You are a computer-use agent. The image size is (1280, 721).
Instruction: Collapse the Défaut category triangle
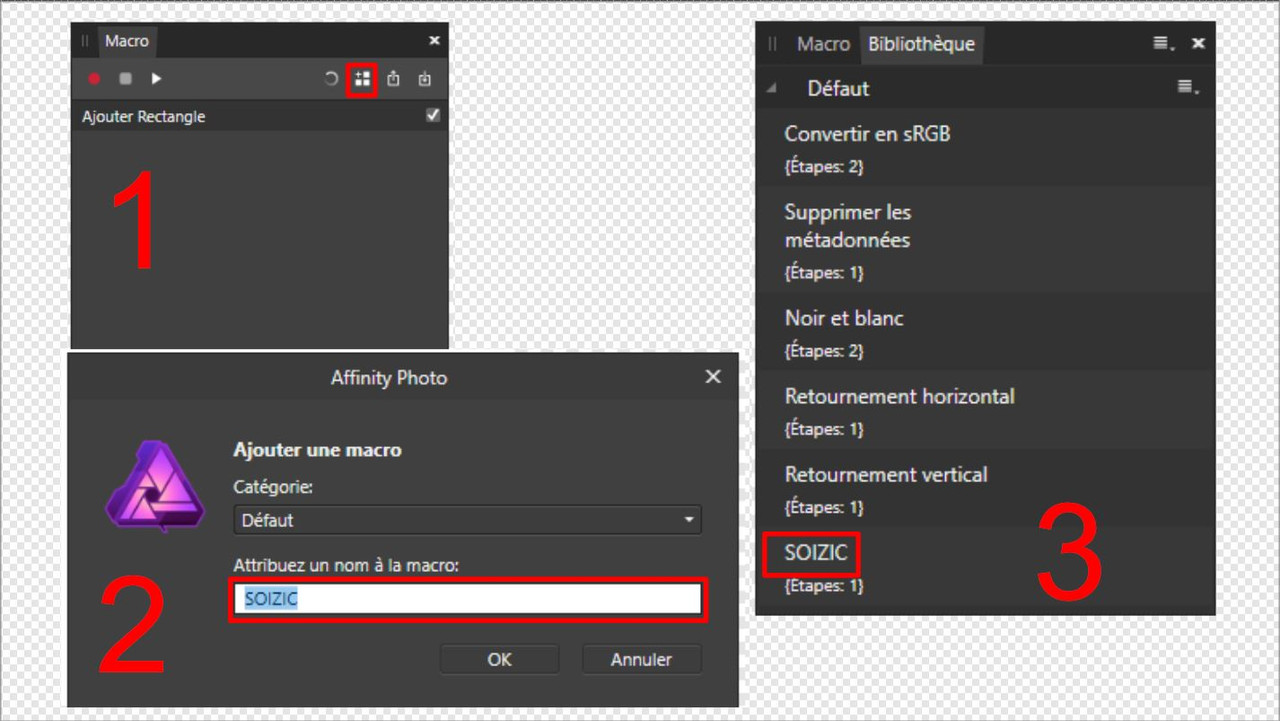[x=771, y=88]
